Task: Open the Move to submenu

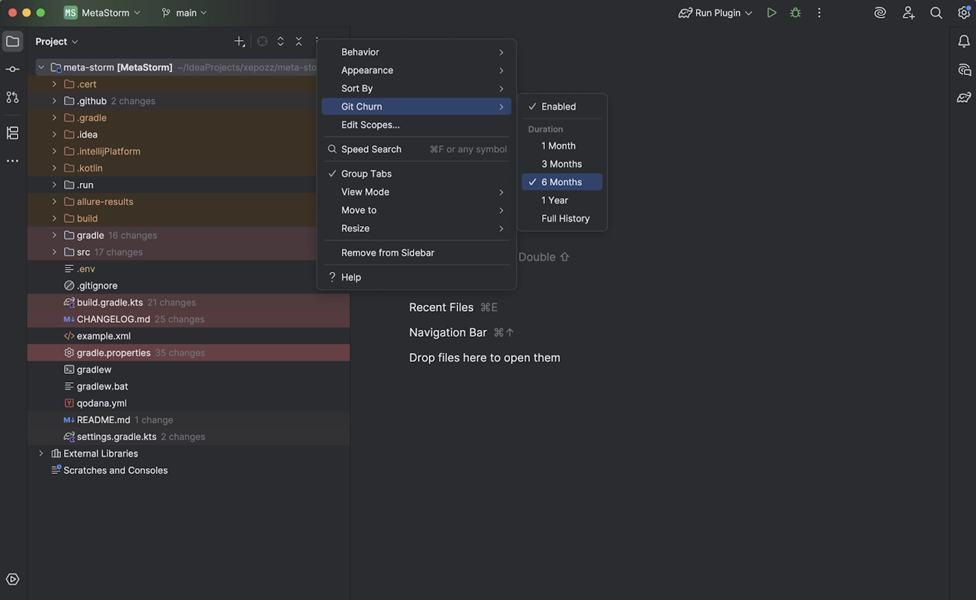Action: point(416,210)
